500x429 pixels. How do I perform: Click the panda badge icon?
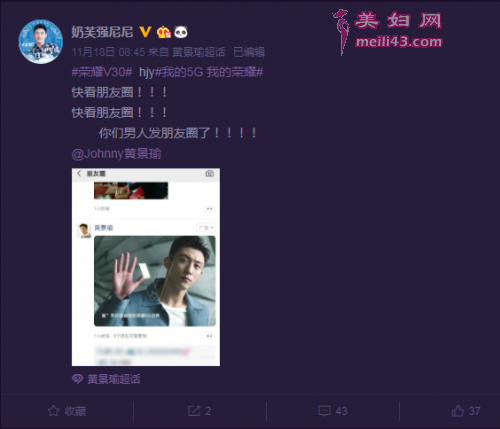tap(181, 32)
